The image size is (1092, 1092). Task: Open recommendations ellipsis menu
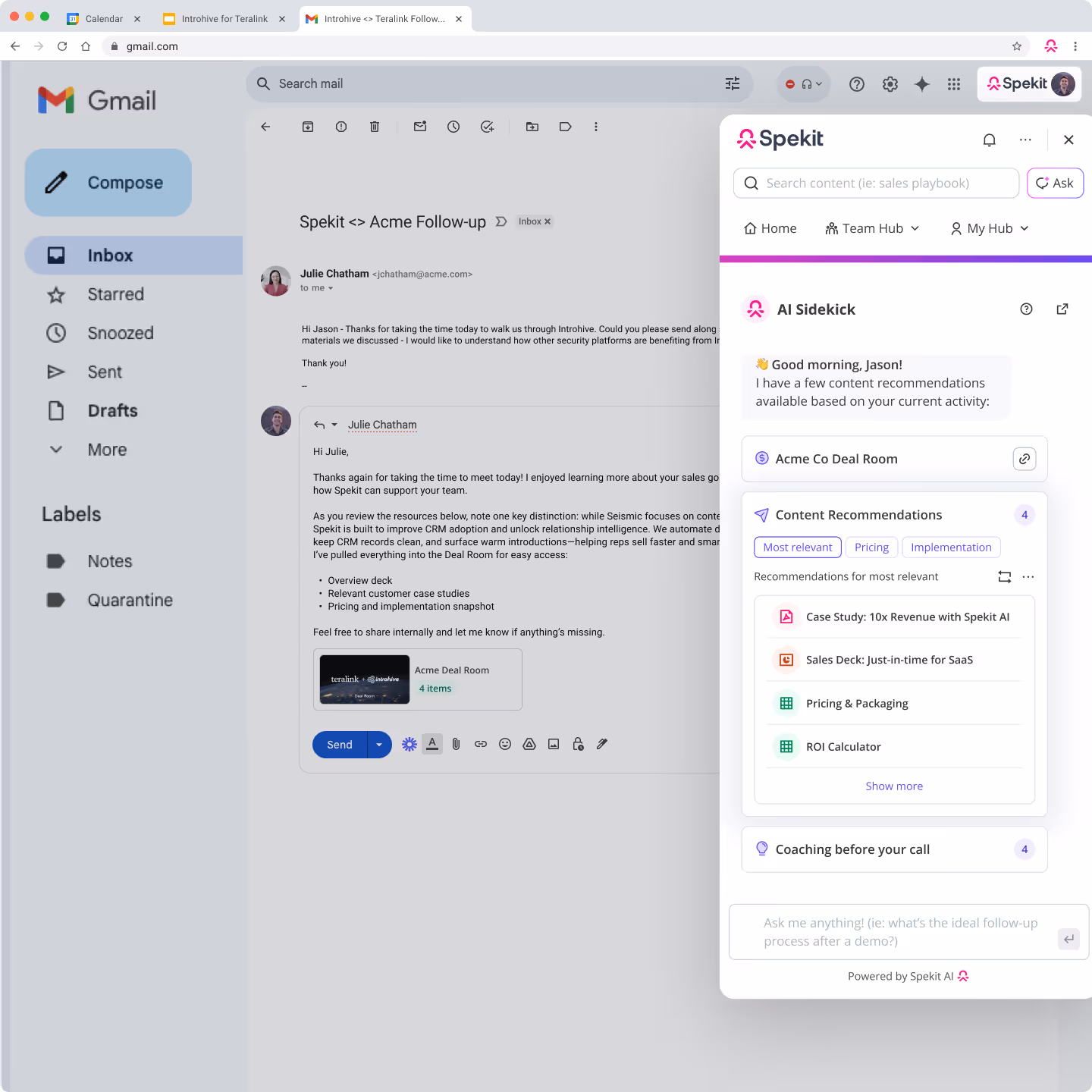[1028, 577]
